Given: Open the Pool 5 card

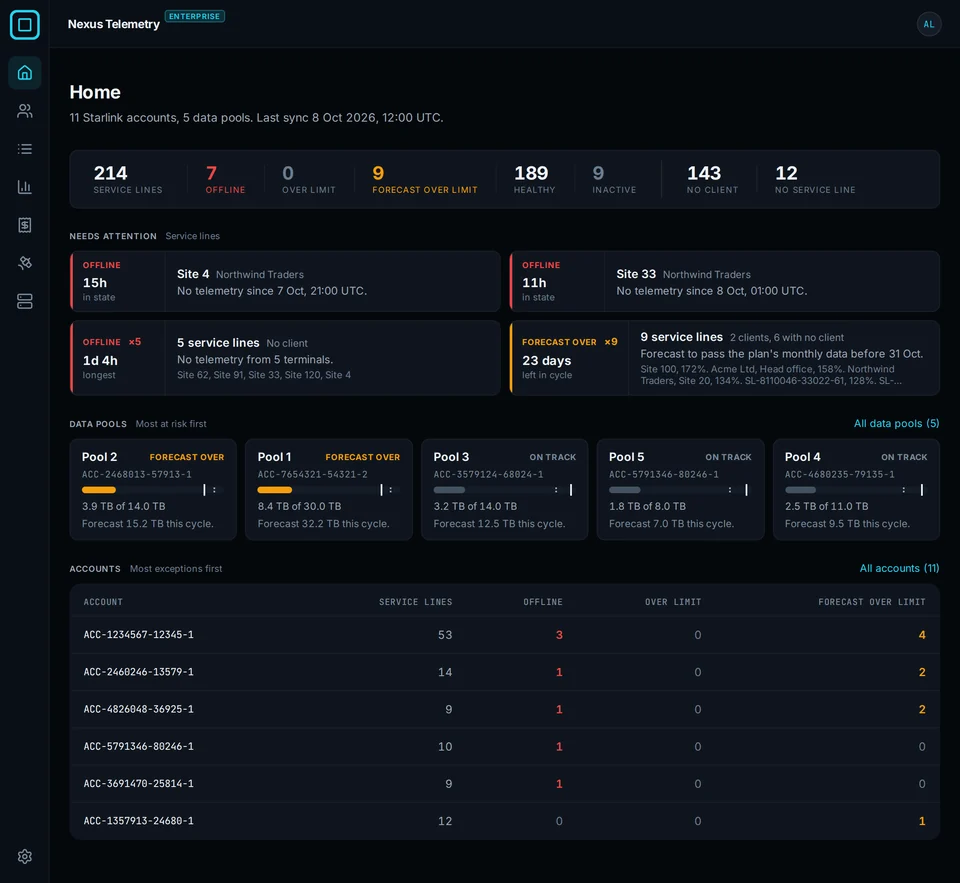Looking at the screenshot, I should tap(680, 489).
